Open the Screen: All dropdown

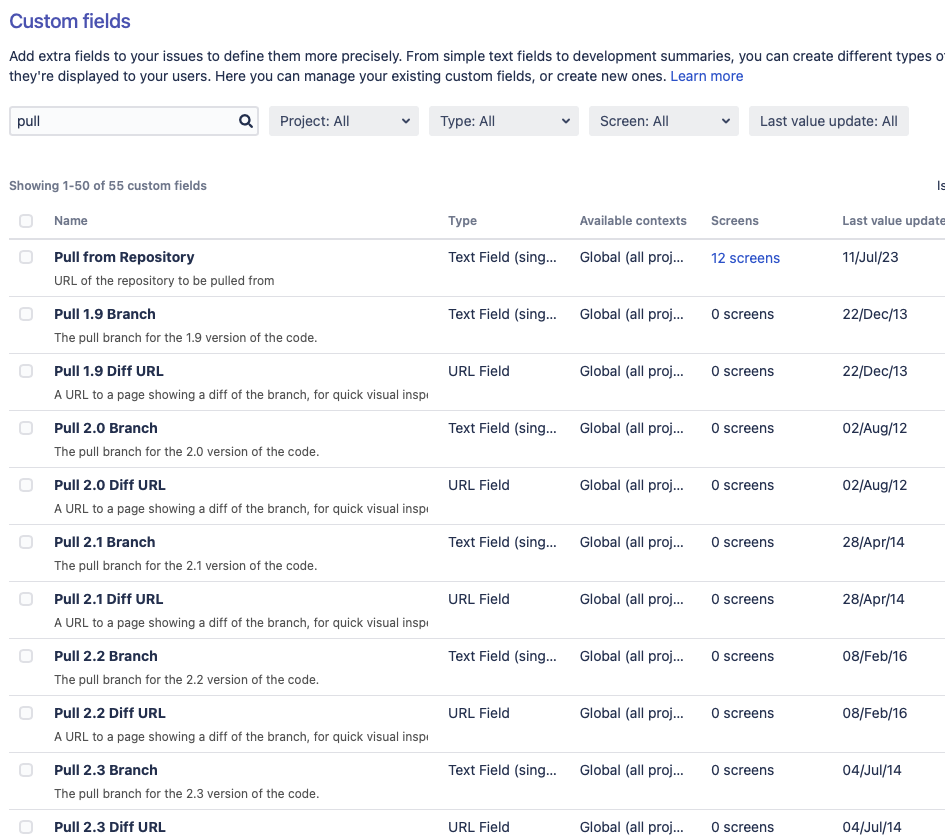tap(664, 121)
